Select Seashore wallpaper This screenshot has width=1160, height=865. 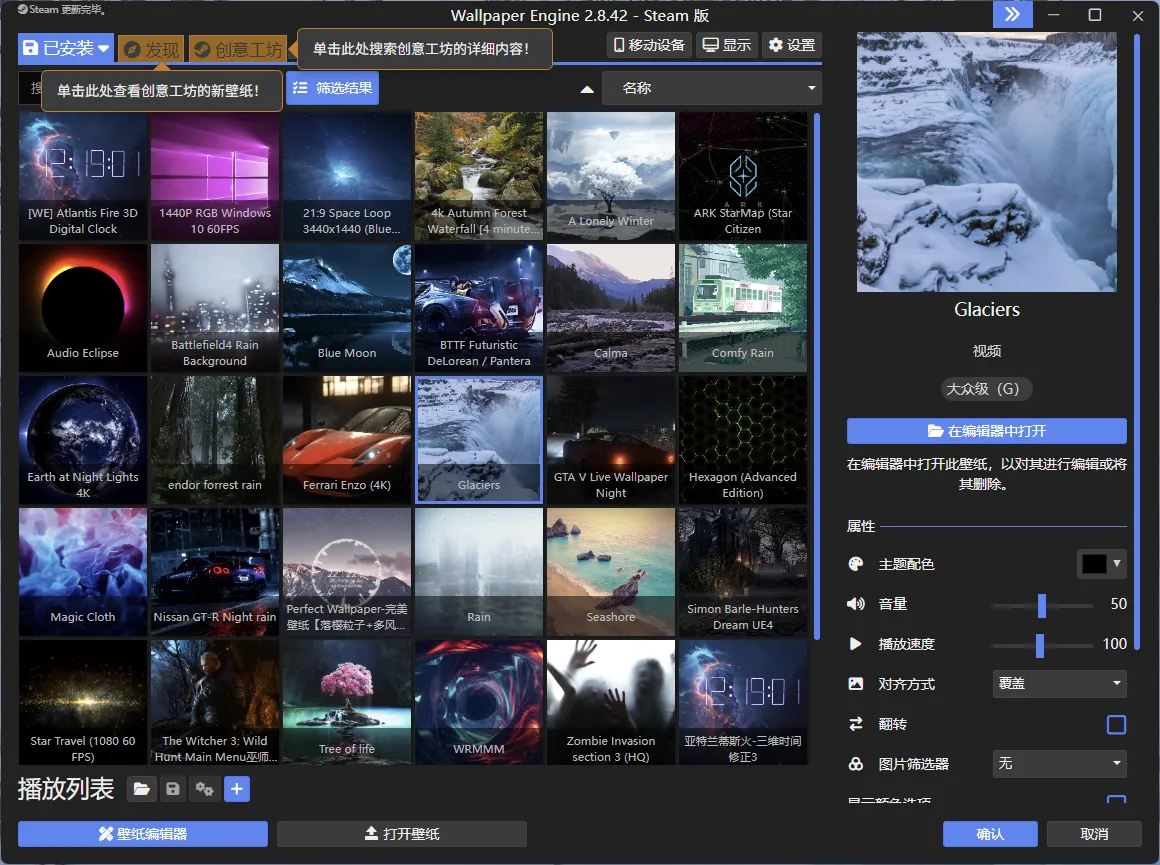click(x=611, y=572)
